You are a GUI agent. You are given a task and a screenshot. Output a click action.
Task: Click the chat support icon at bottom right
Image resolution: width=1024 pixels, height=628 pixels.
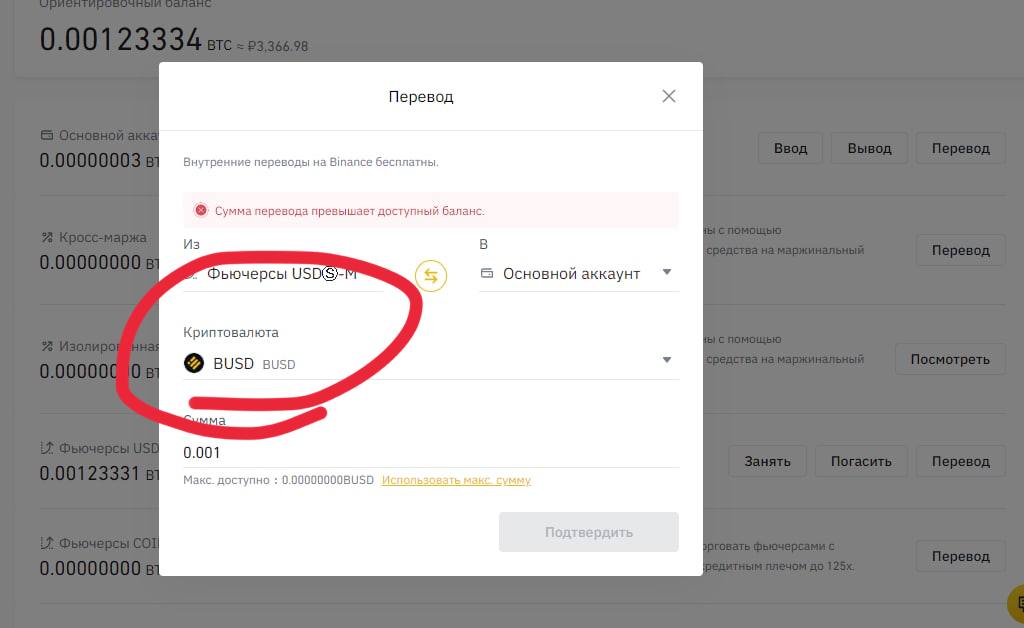click(1017, 604)
